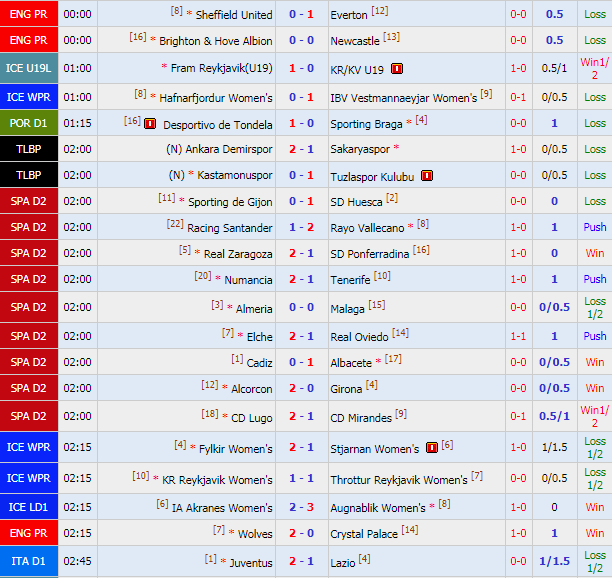Screen dimensions: 612x578
Task: Select ITA D1 league badge
Action: pyautogui.click(x=29, y=561)
